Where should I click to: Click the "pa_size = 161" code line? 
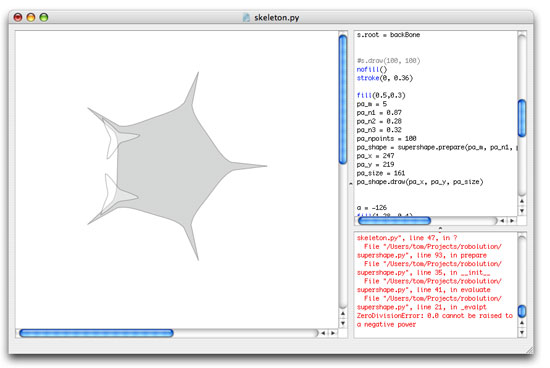tap(381, 173)
